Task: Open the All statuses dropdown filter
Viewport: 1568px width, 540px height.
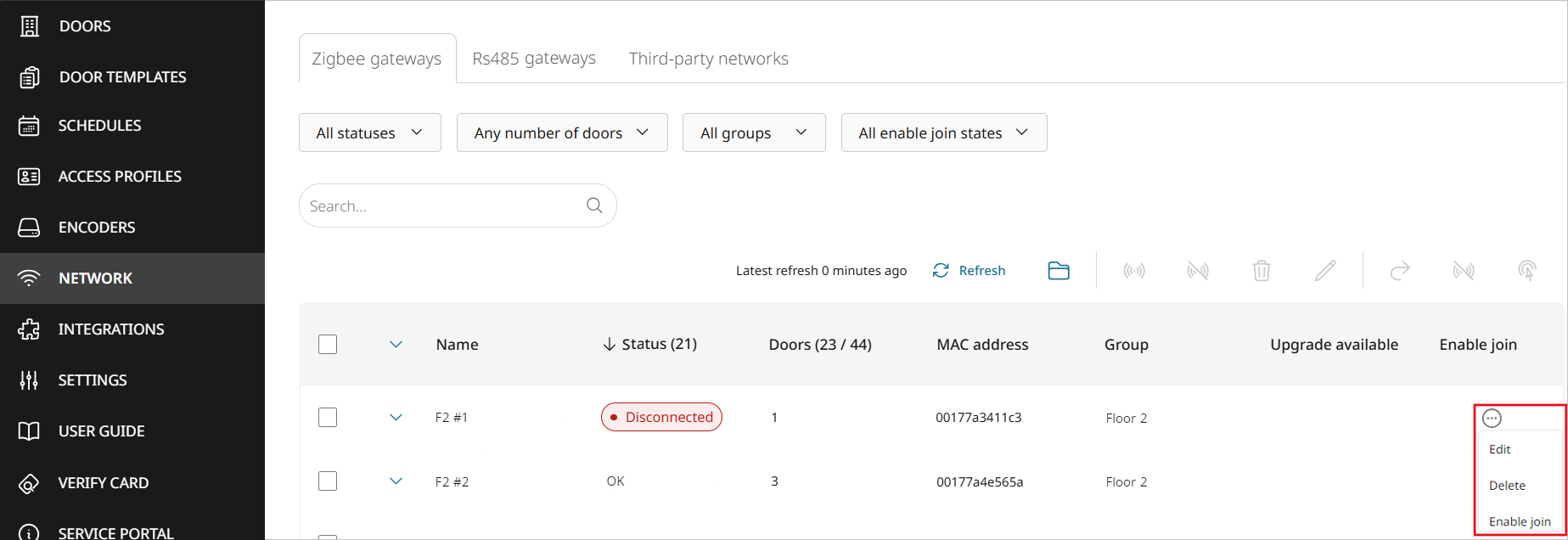Action: [369, 132]
